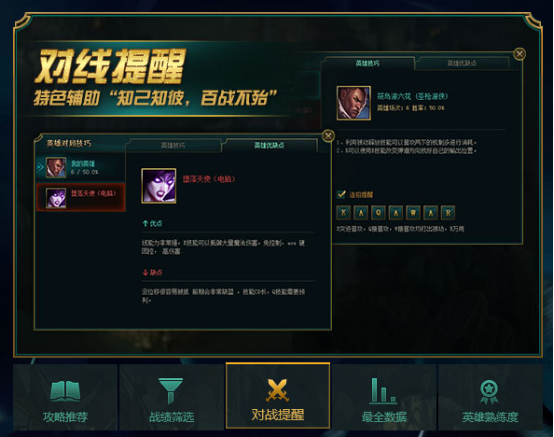Close the 英雄对局技巧 panel
Viewport: 554px width, 437px height.
[x=328, y=136]
